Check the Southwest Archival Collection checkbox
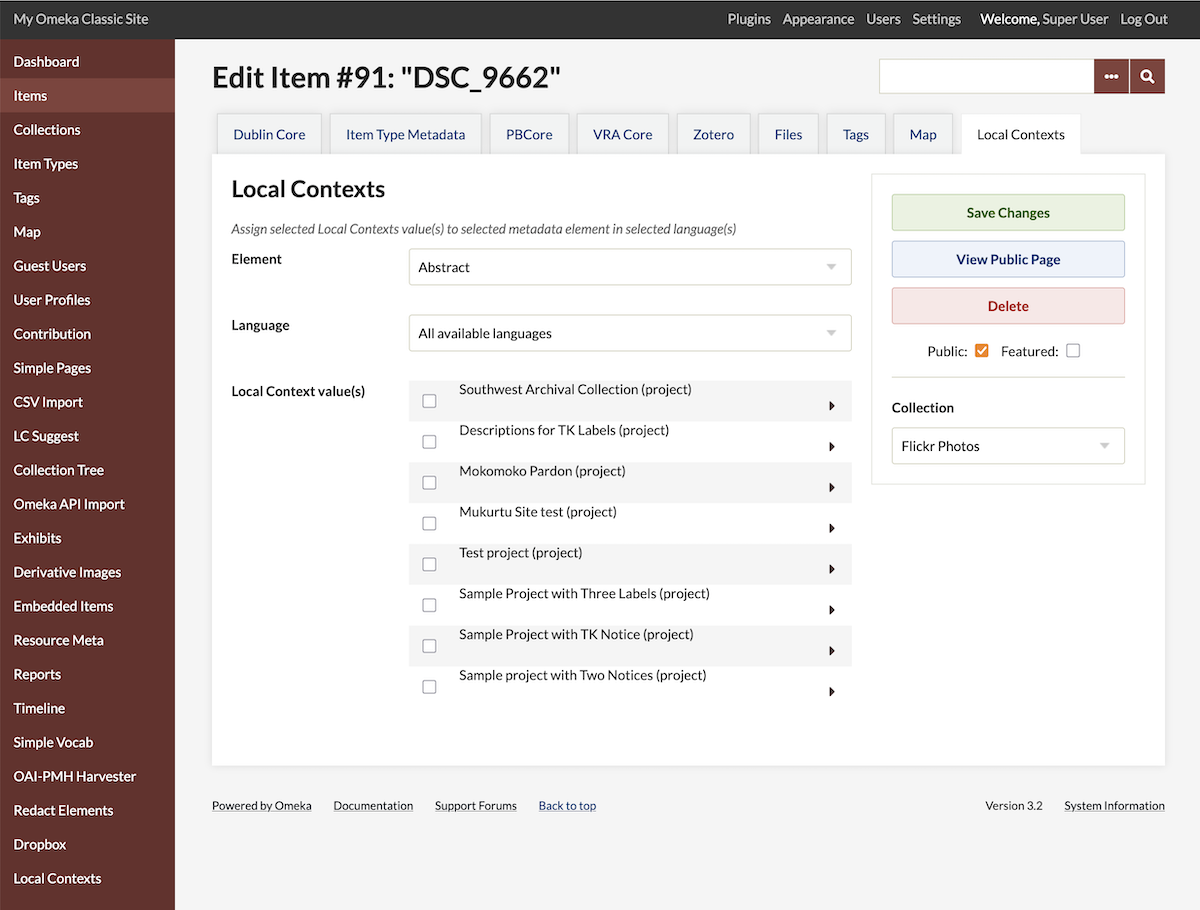1200x910 pixels. point(429,401)
